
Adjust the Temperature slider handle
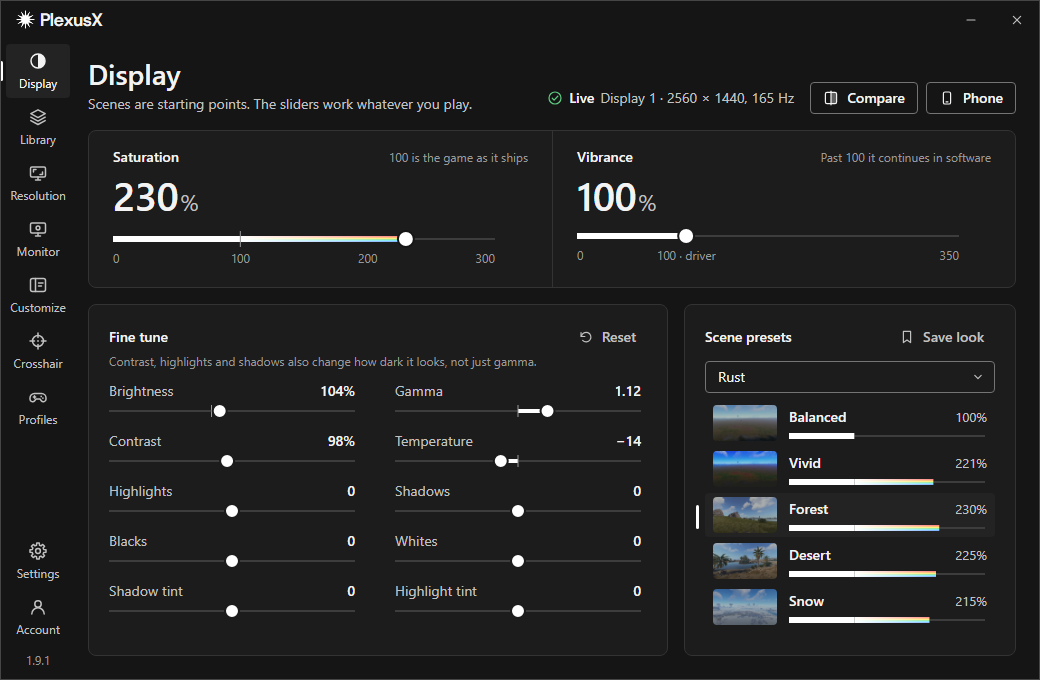[501, 461]
